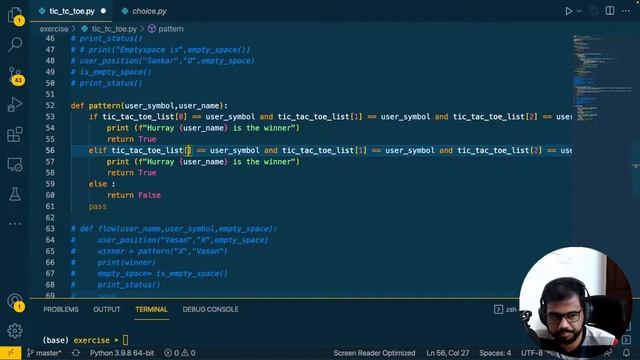Click print Hurray statement on line 54

[203, 128]
